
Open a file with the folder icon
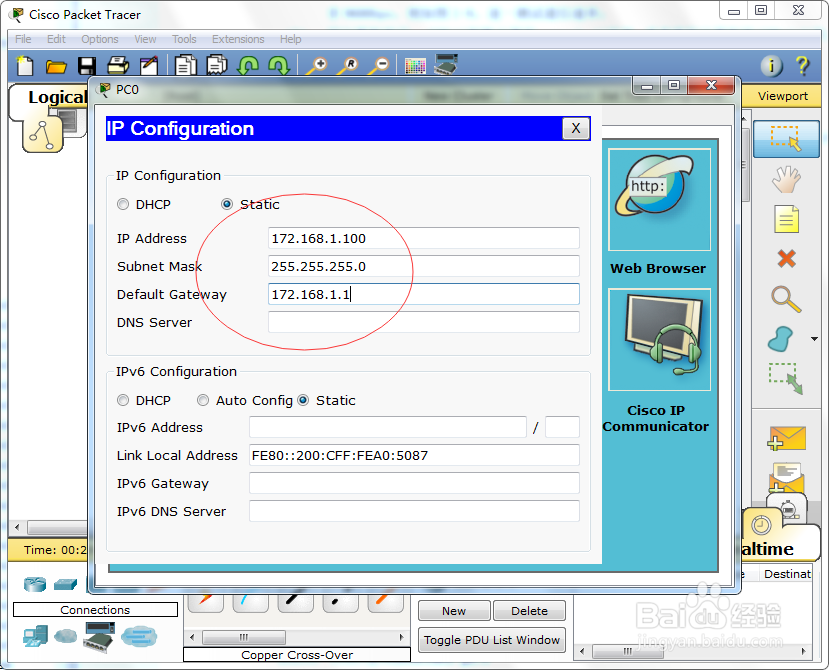56,66
